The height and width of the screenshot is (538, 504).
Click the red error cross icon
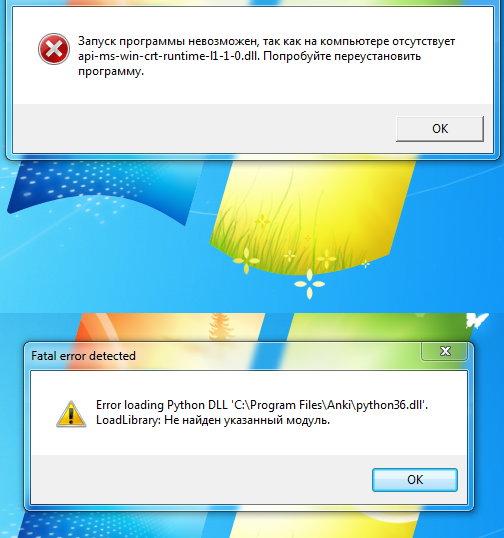click(54, 49)
